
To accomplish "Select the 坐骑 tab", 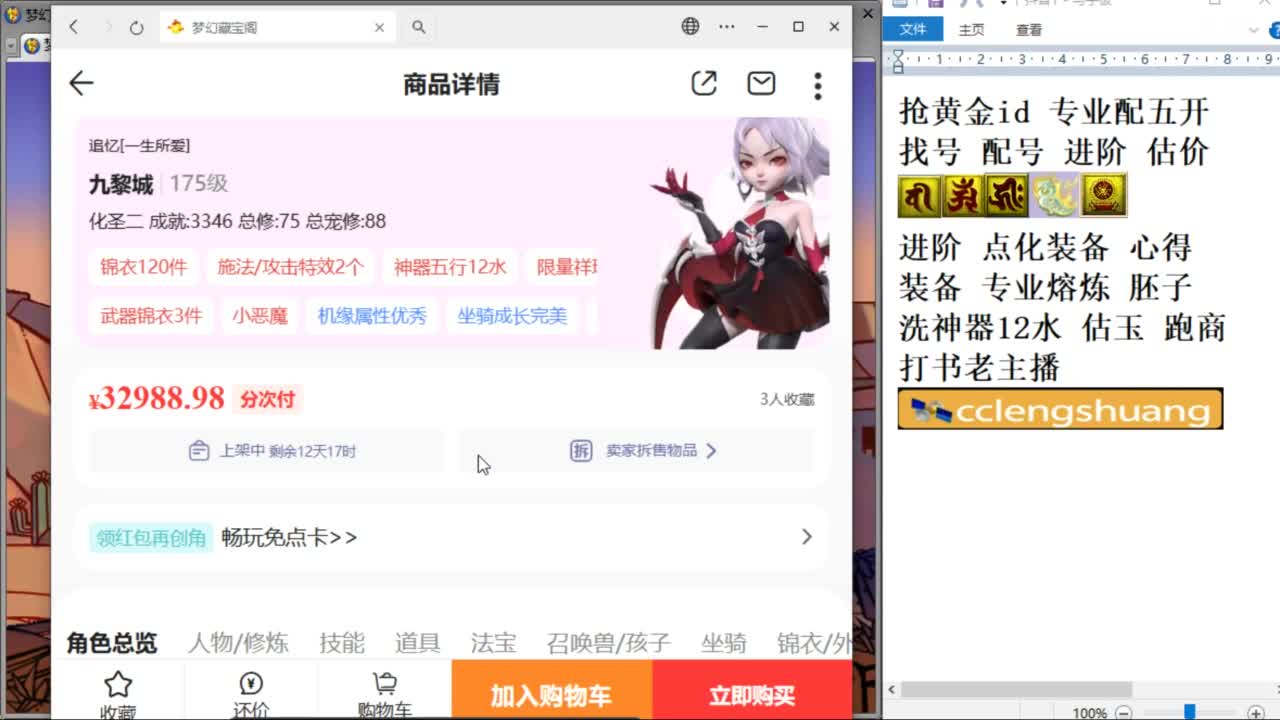I will click(x=723, y=643).
